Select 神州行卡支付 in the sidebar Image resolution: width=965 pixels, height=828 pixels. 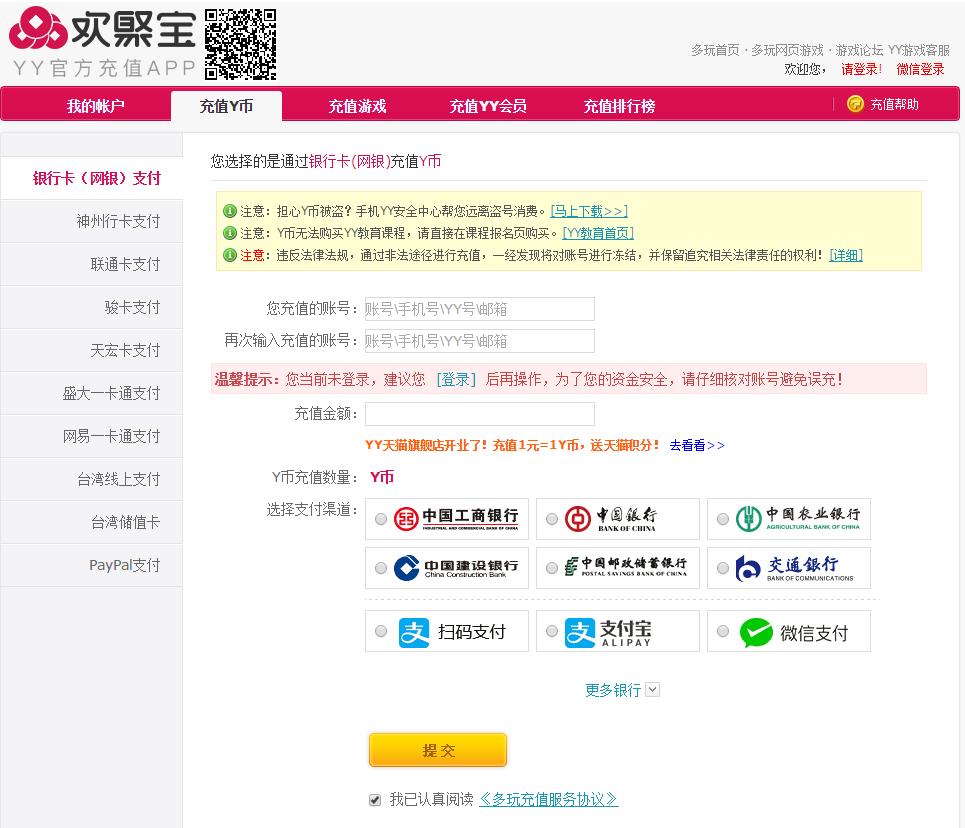(92, 221)
